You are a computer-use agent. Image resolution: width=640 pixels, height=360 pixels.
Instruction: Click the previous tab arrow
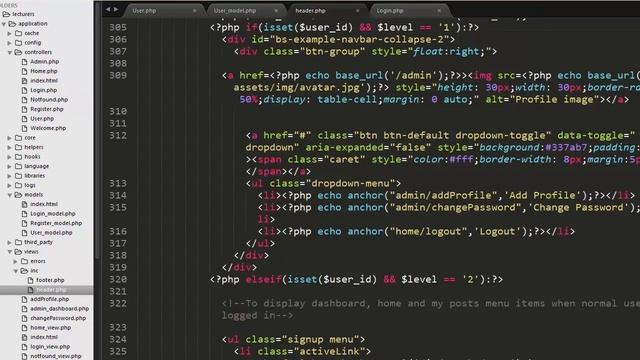tap(108, 9)
